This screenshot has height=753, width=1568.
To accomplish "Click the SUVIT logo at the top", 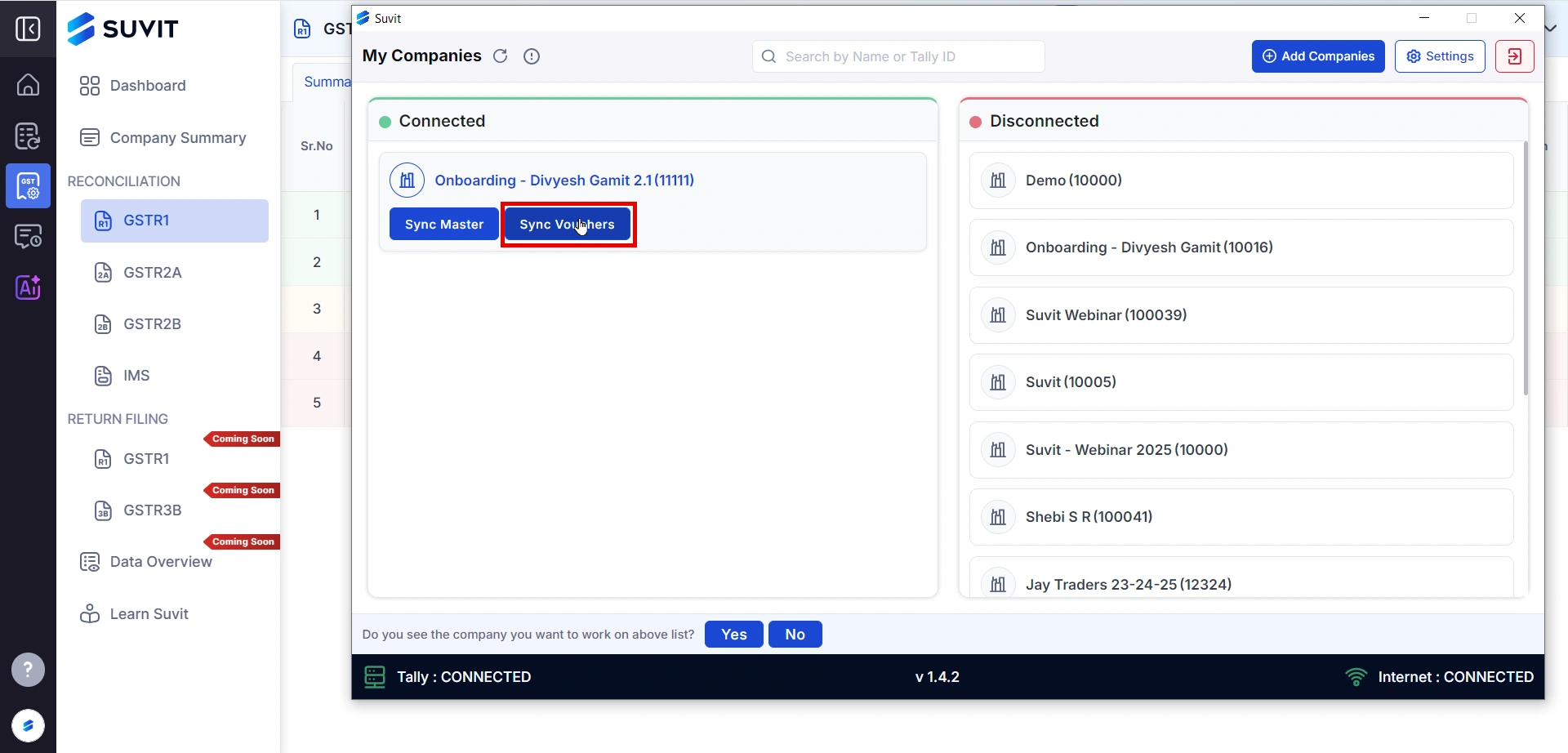I will 122,29.
